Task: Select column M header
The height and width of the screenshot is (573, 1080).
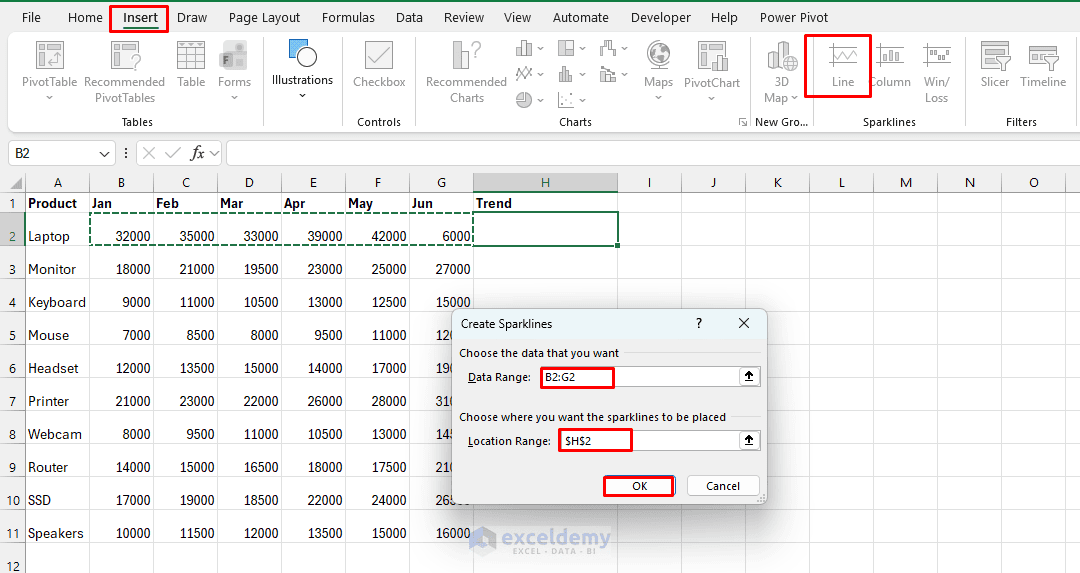Action: (906, 183)
